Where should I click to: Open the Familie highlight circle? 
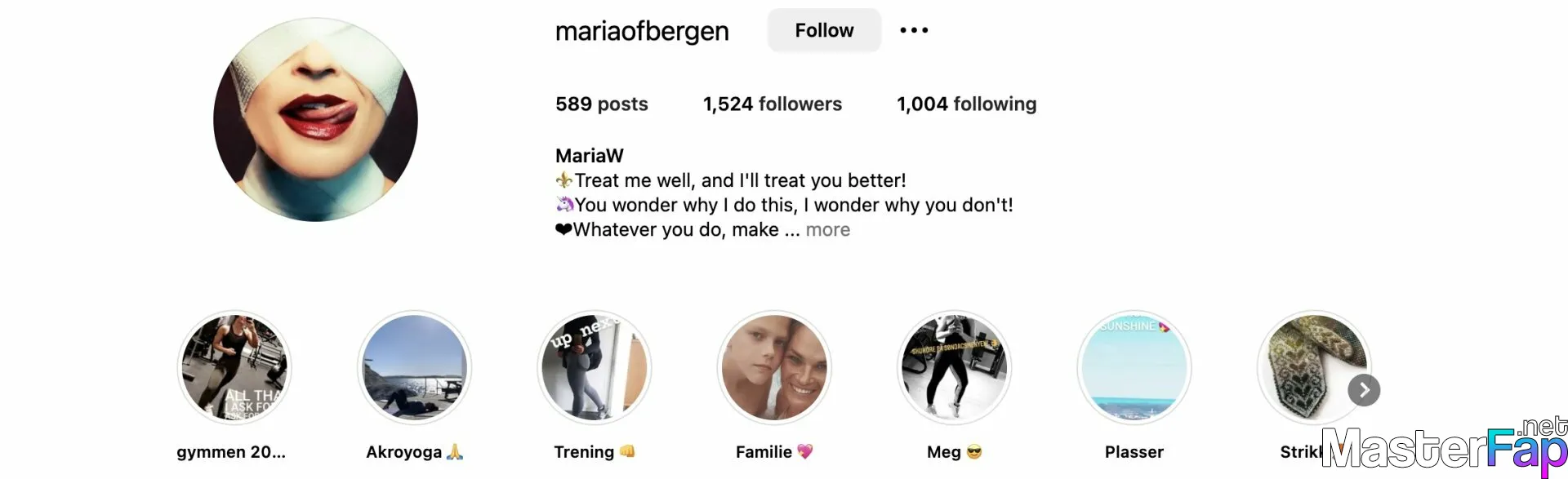pos(774,367)
